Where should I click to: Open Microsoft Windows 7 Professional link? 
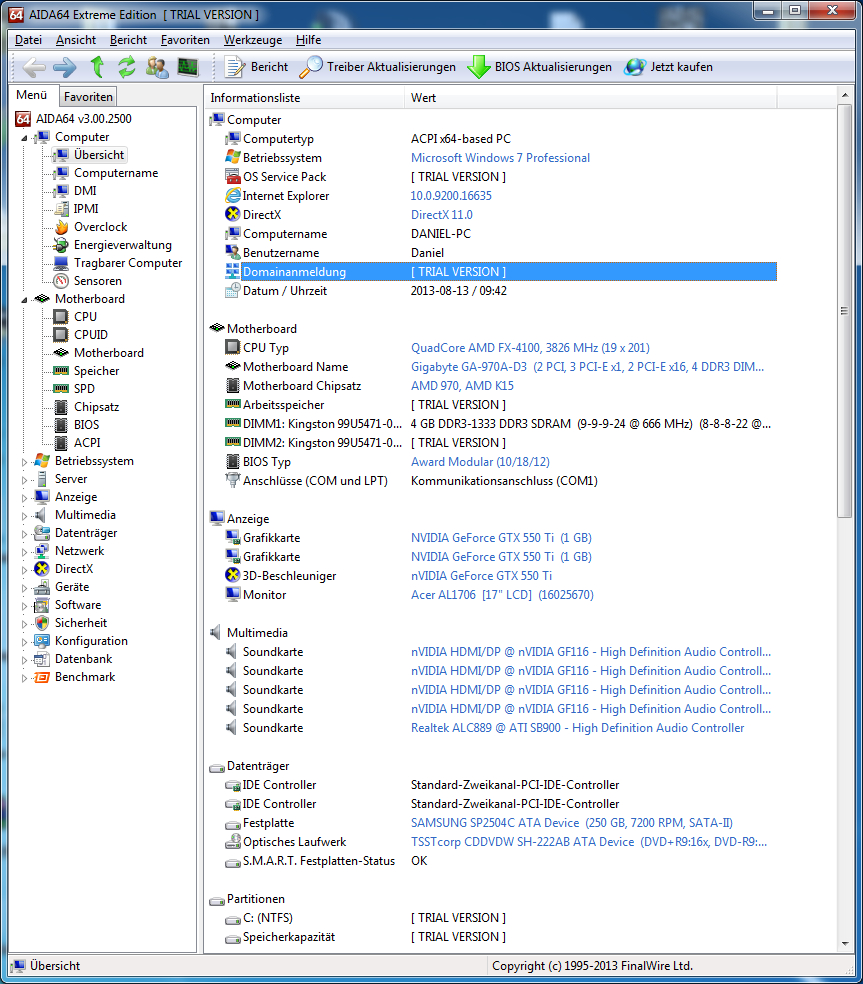pyautogui.click(x=500, y=158)
